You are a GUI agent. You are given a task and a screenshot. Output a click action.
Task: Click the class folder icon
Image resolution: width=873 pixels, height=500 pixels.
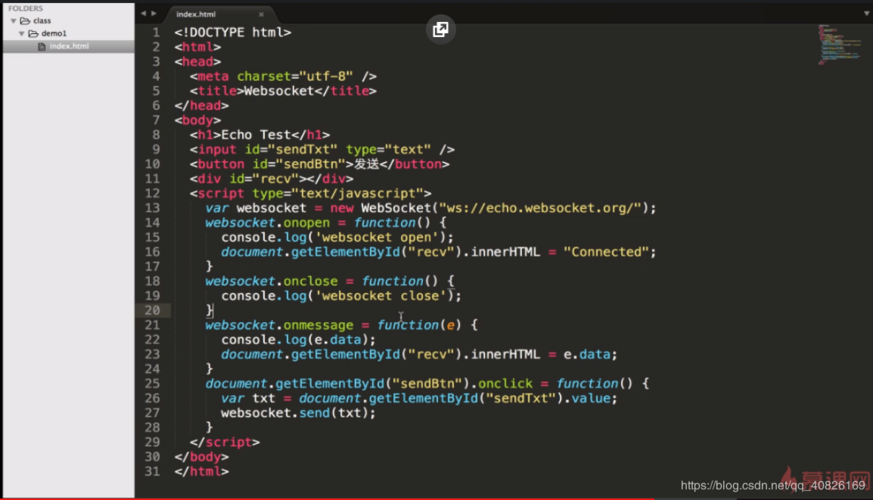24,20
